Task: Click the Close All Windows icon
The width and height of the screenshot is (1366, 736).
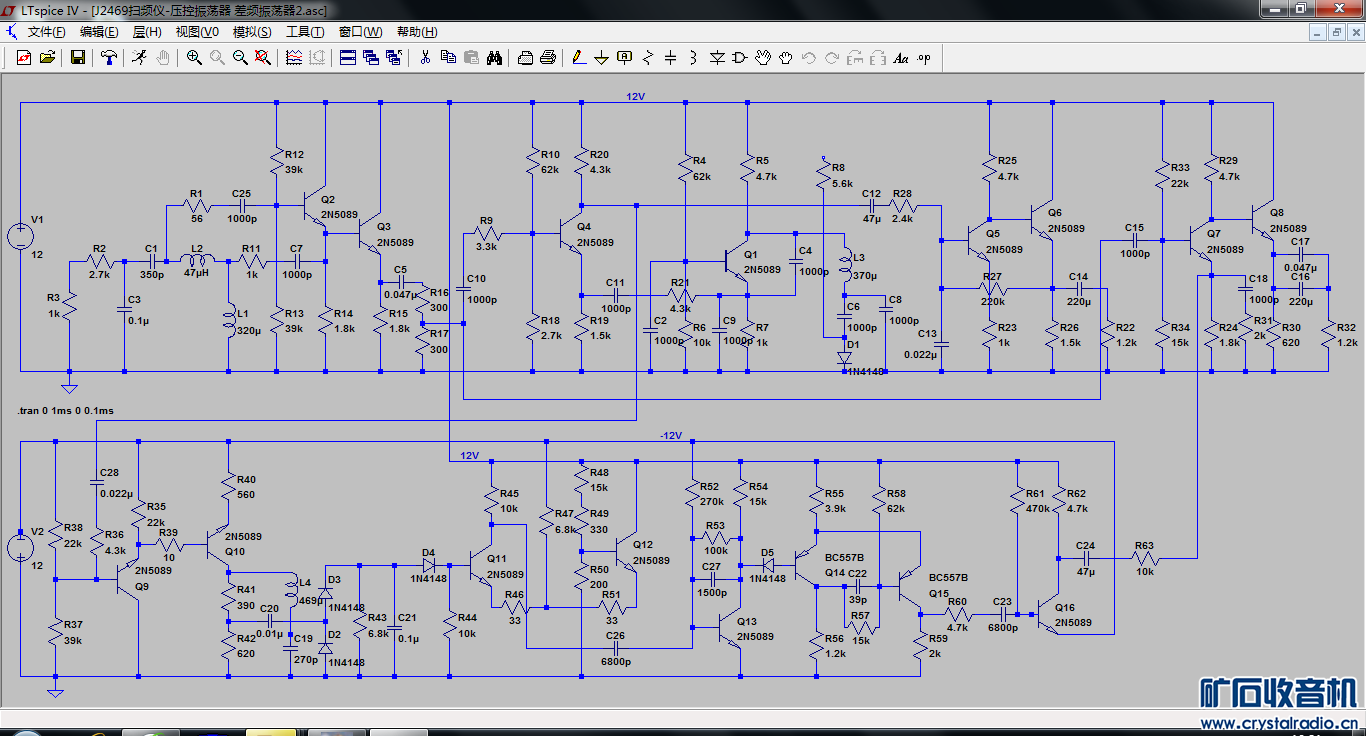Action: tap(394, 58)
